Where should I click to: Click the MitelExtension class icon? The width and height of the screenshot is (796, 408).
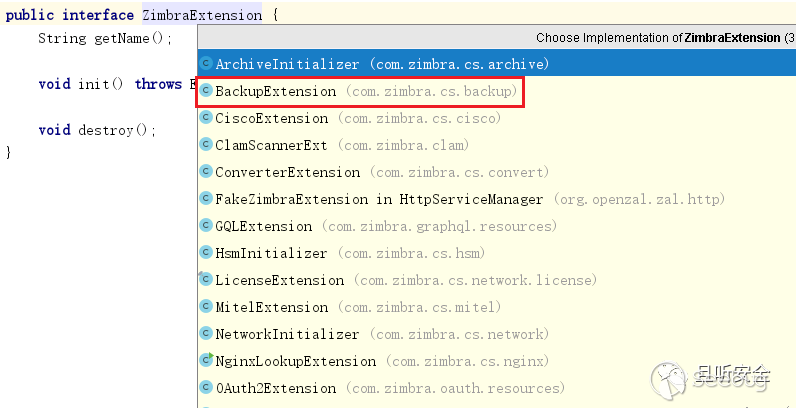[206, 307]
